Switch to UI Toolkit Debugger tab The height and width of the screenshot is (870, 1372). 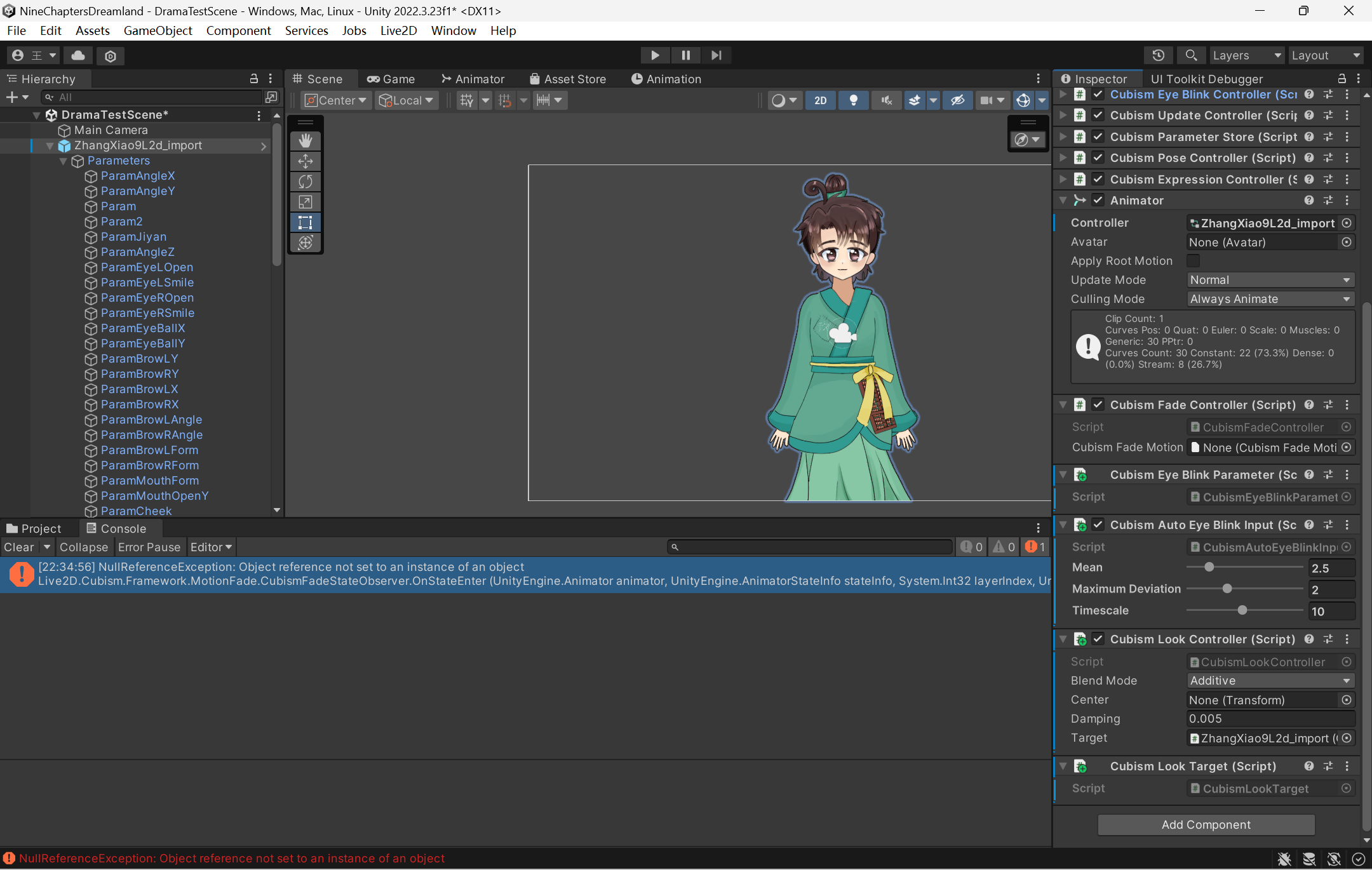(x=1206, y=79)
